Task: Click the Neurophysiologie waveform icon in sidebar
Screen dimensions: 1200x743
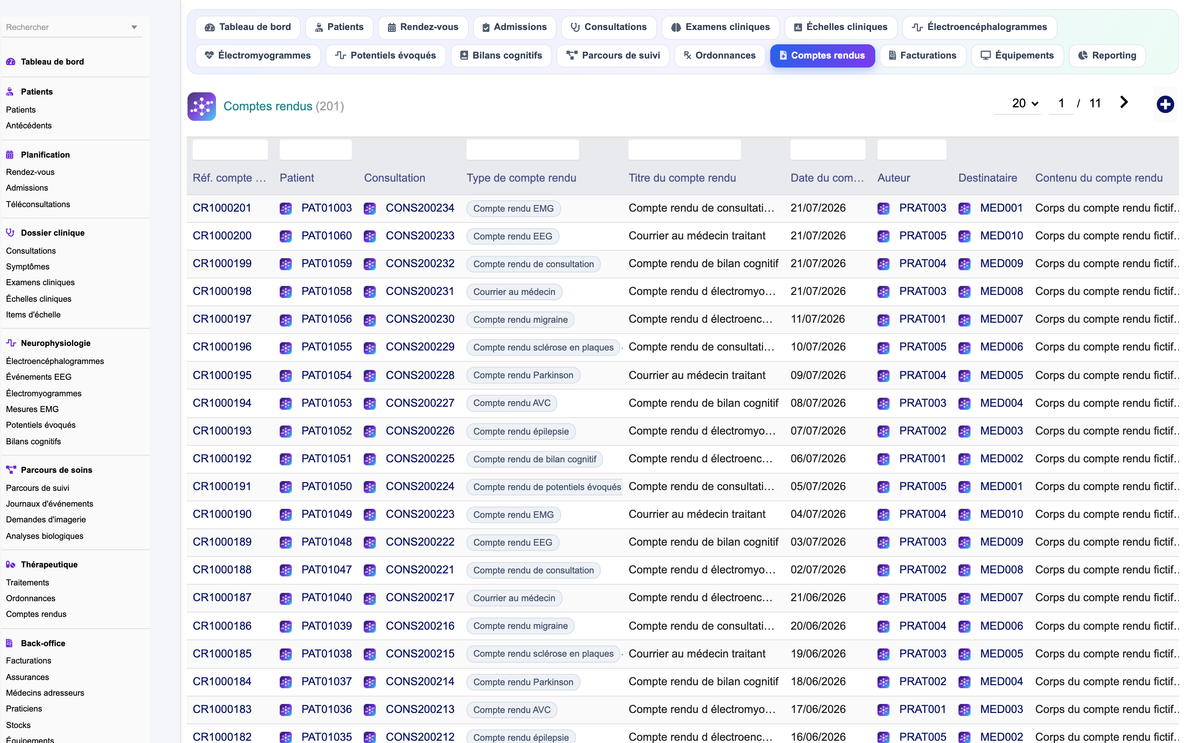Action: (11, 343)
